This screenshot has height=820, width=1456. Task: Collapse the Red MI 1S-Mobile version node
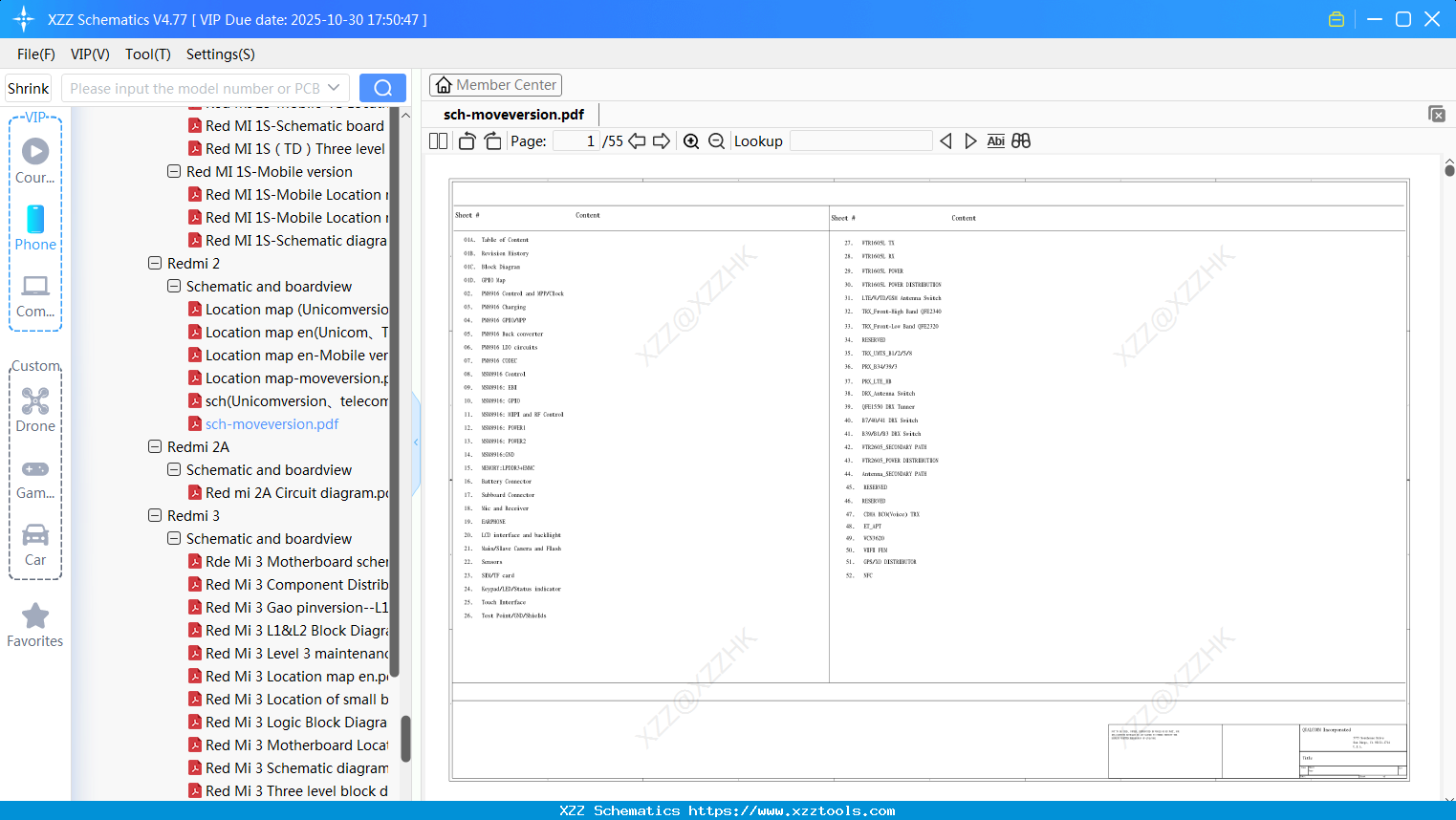(174, 172)
